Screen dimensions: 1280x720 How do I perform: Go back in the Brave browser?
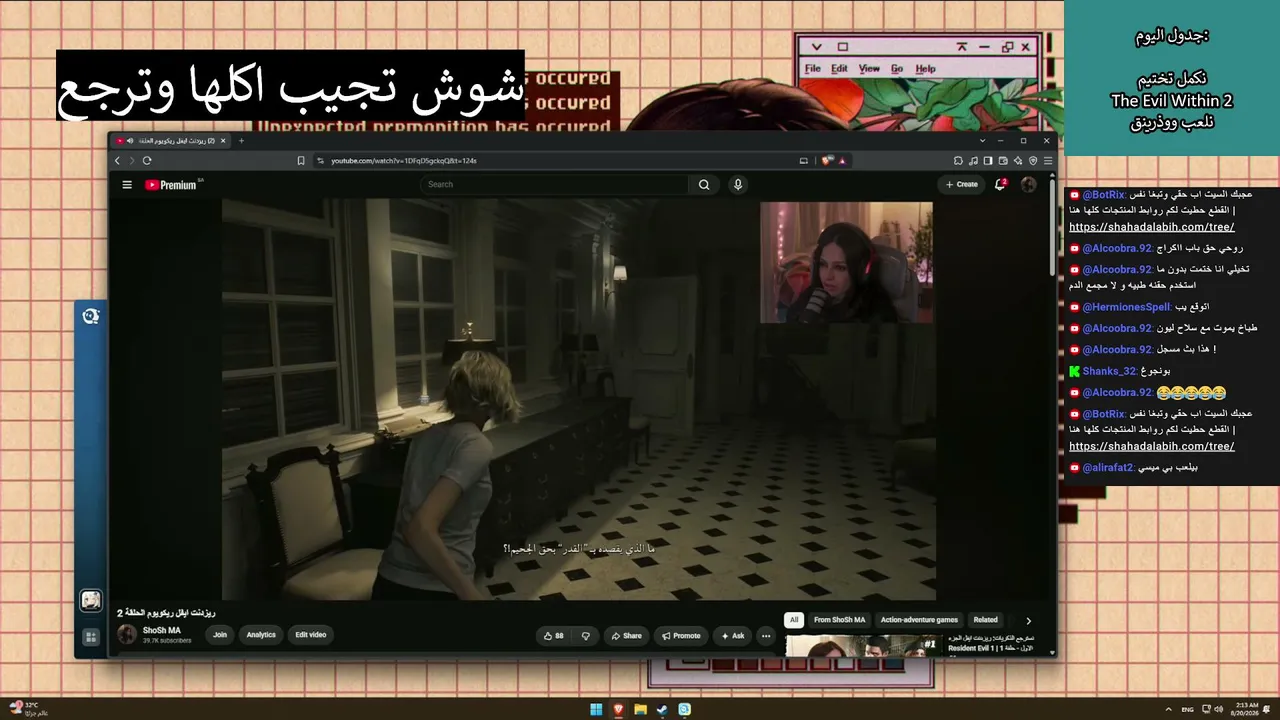click(x=117, y=160)
